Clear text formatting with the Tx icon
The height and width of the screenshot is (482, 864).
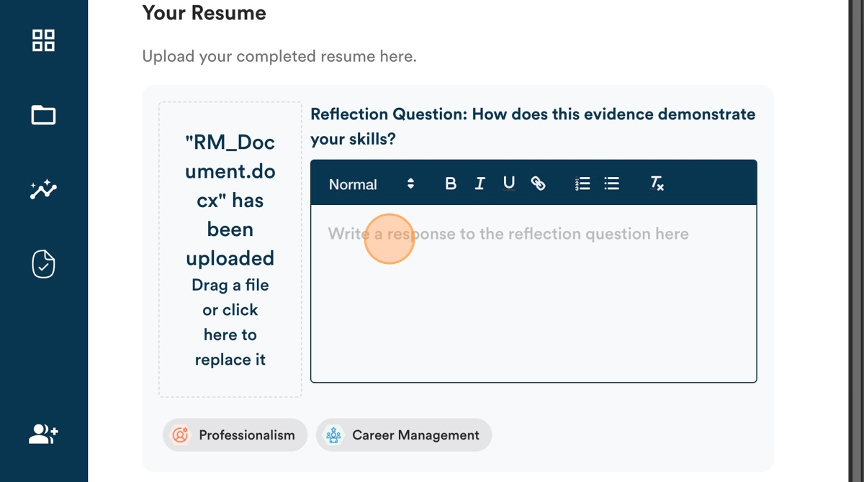(x=657, y=183)
